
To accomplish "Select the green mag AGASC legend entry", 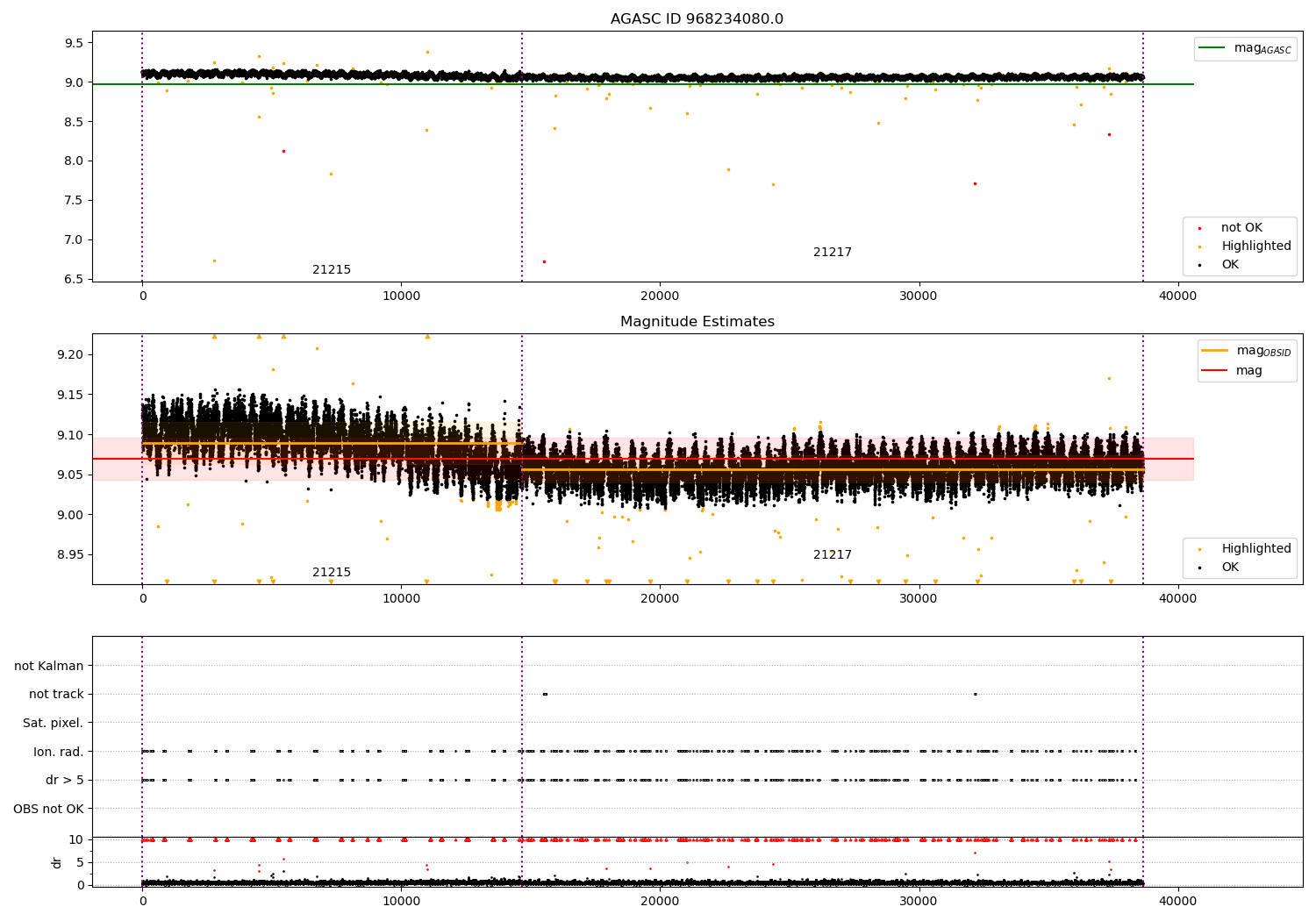I will point(1245,49).
